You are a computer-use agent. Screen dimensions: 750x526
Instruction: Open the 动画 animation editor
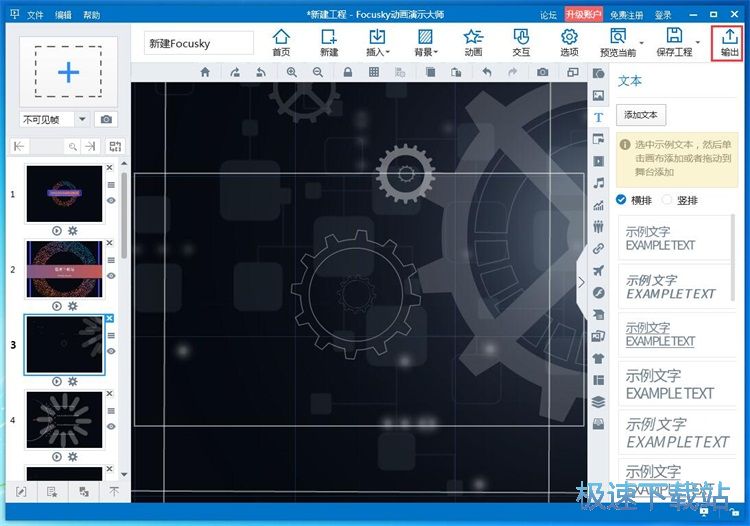click(473, 43)
